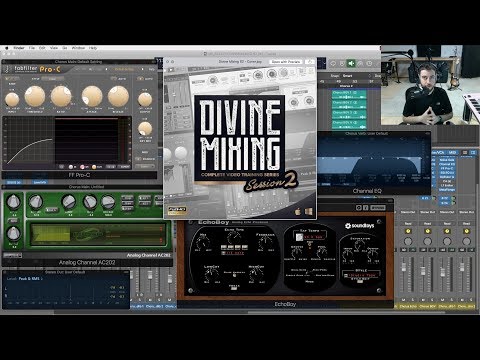The image size is (480, 360).
Task: Open the Channel EQ plugin slot in mixer
Action: point(447,164)
